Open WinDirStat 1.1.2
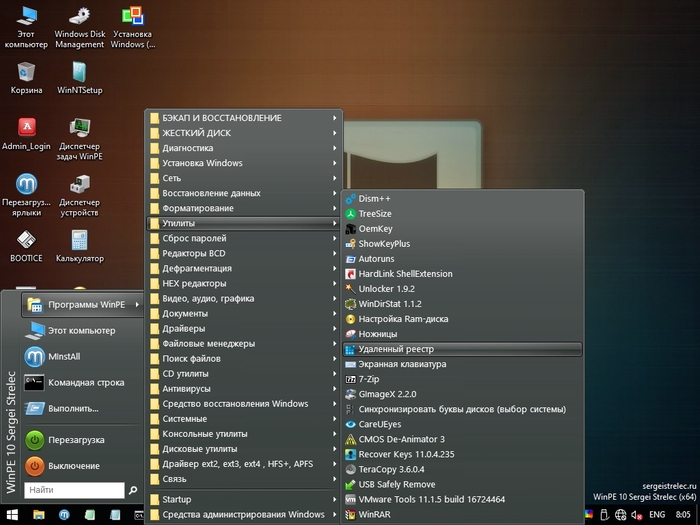 [x=462, y=304]
